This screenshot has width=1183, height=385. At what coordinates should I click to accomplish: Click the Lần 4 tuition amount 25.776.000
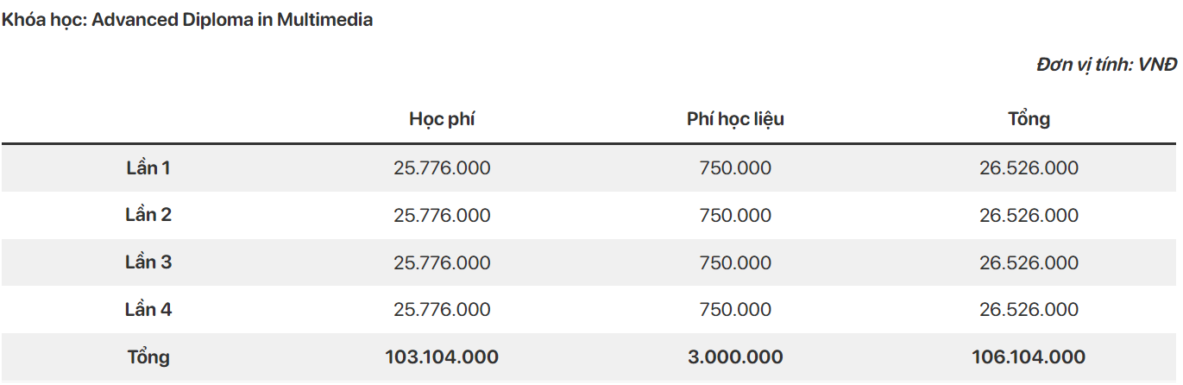(x=442, y=310)
